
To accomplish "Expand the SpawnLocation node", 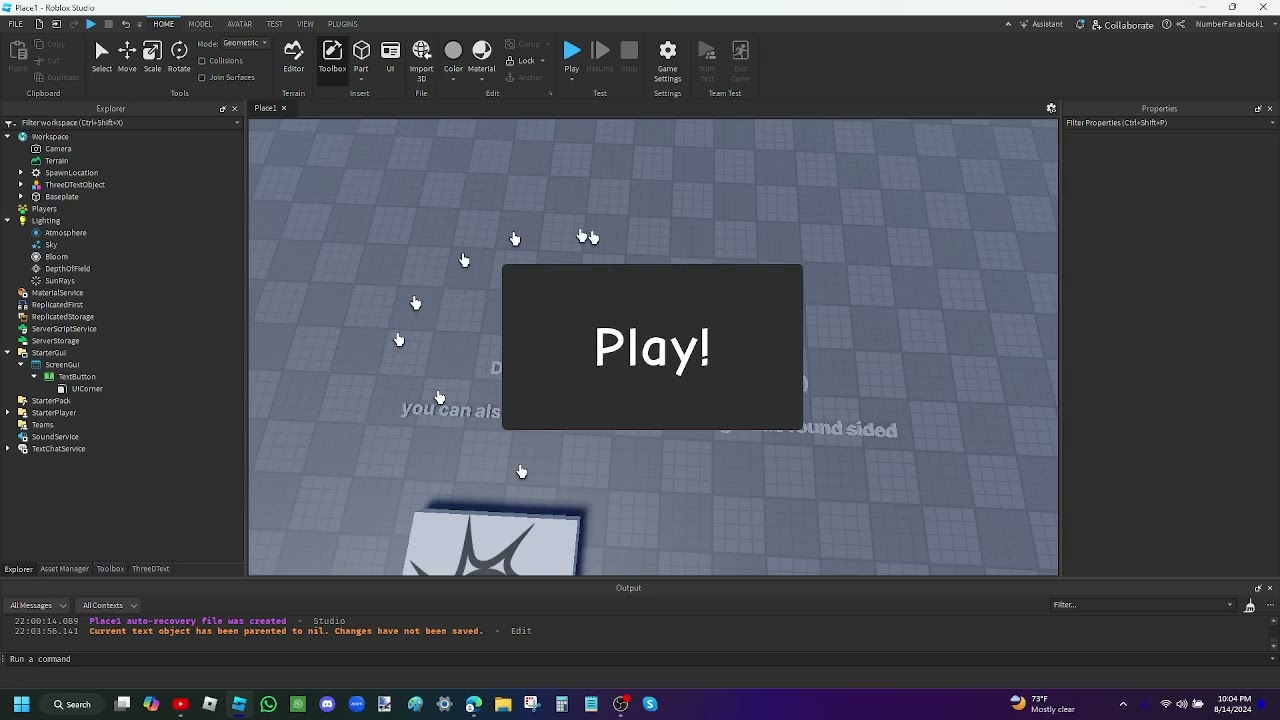I will pos(21,173).
